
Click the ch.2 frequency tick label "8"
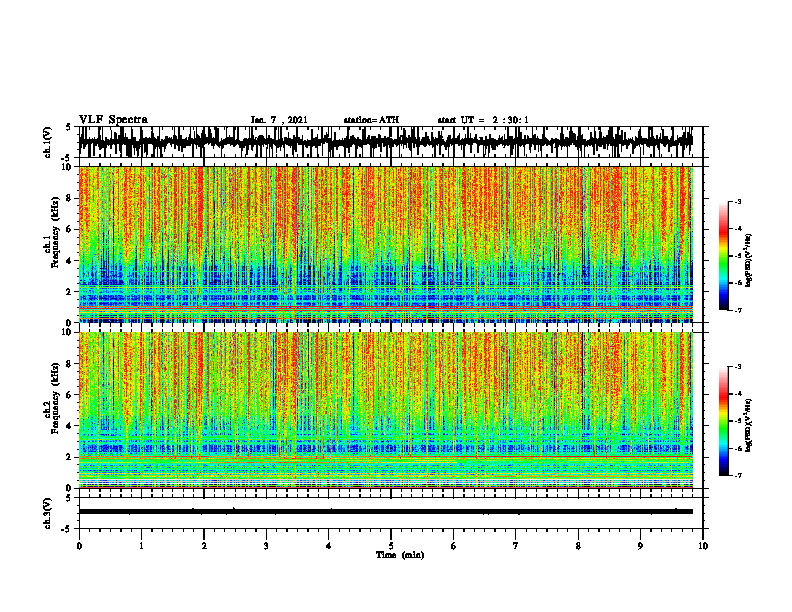tap(70, 364)
